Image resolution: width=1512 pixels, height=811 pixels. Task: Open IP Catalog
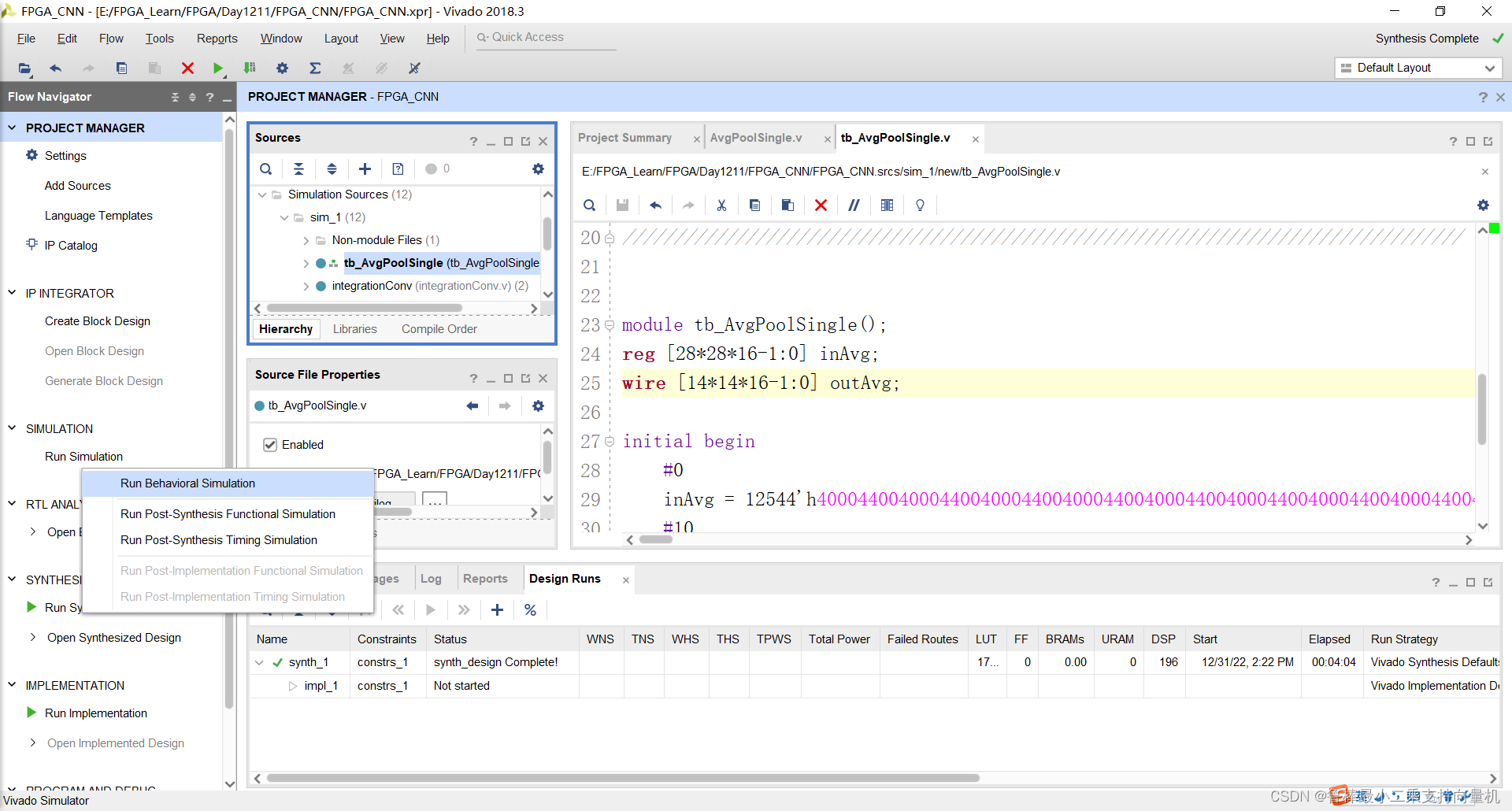[71, 246]
